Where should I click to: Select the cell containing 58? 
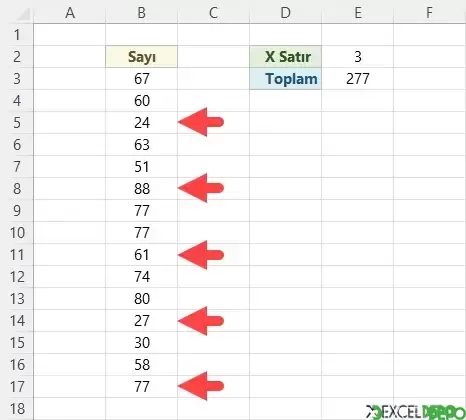click(142, 365)
